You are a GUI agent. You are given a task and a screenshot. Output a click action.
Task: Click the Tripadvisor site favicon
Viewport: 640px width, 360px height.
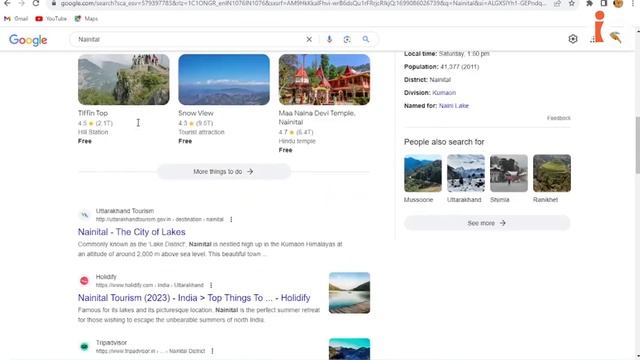[x=84, y=347]
